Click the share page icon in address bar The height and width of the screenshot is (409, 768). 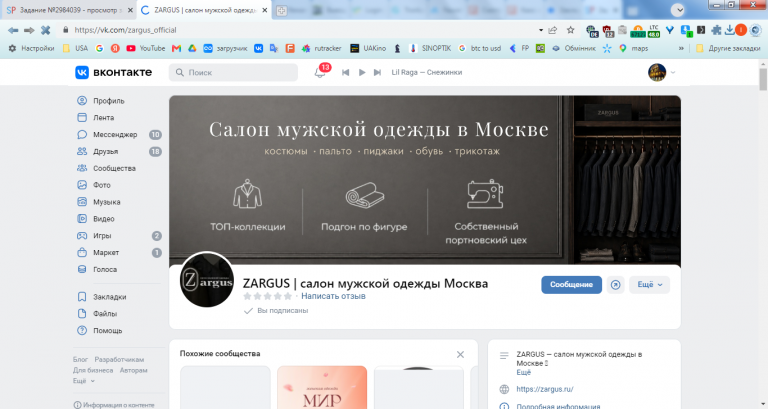(553, 30)
